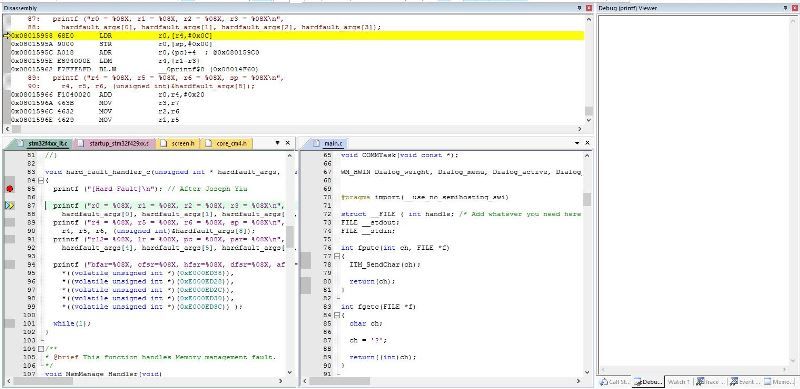Click the printf "[Hard Fault]" code line
This screenshot has width=800, height=389.
click(150, 189)
